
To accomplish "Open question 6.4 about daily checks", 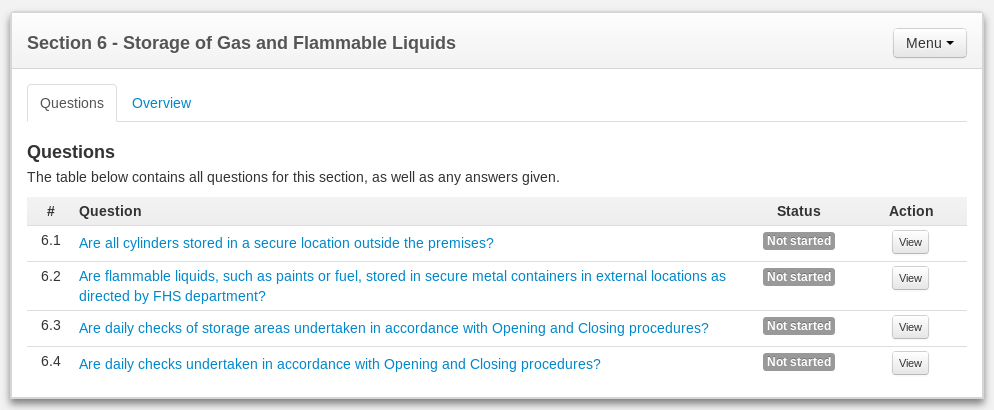I will click(x=339, y=364).
